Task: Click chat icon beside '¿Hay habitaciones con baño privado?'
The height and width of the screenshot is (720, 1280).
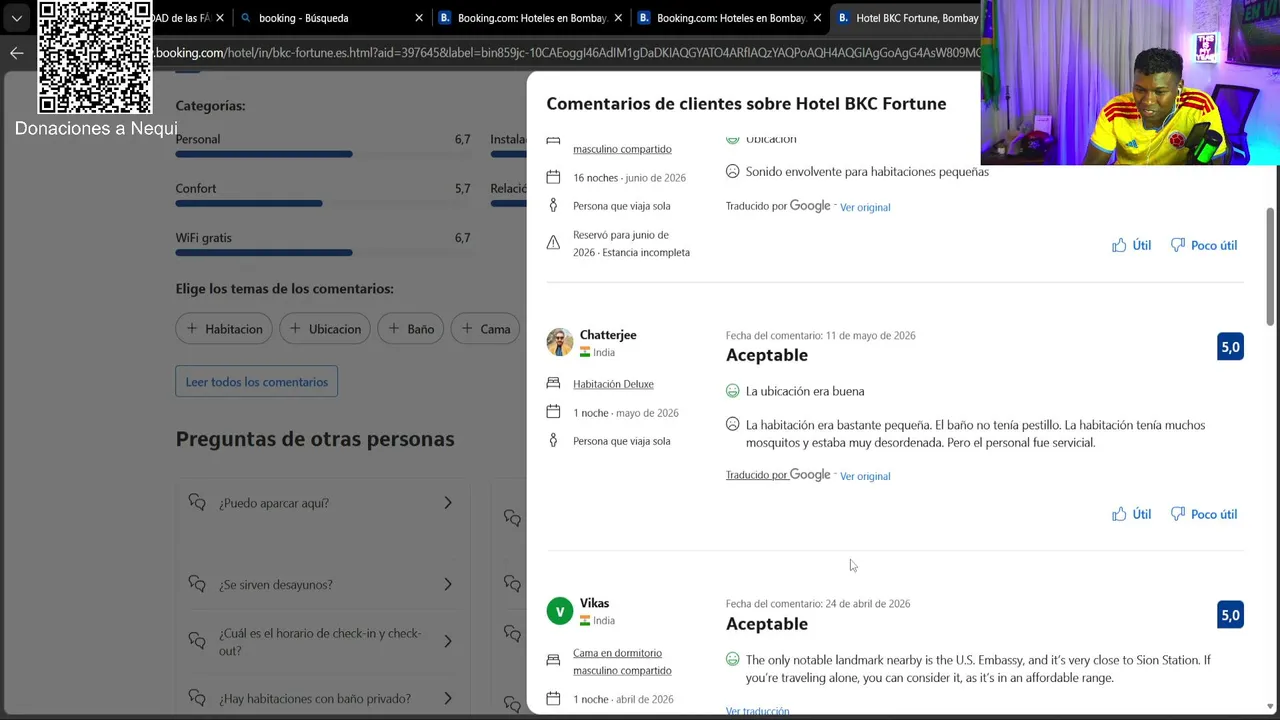Action: pyautogui.click(x=197, y=699)
